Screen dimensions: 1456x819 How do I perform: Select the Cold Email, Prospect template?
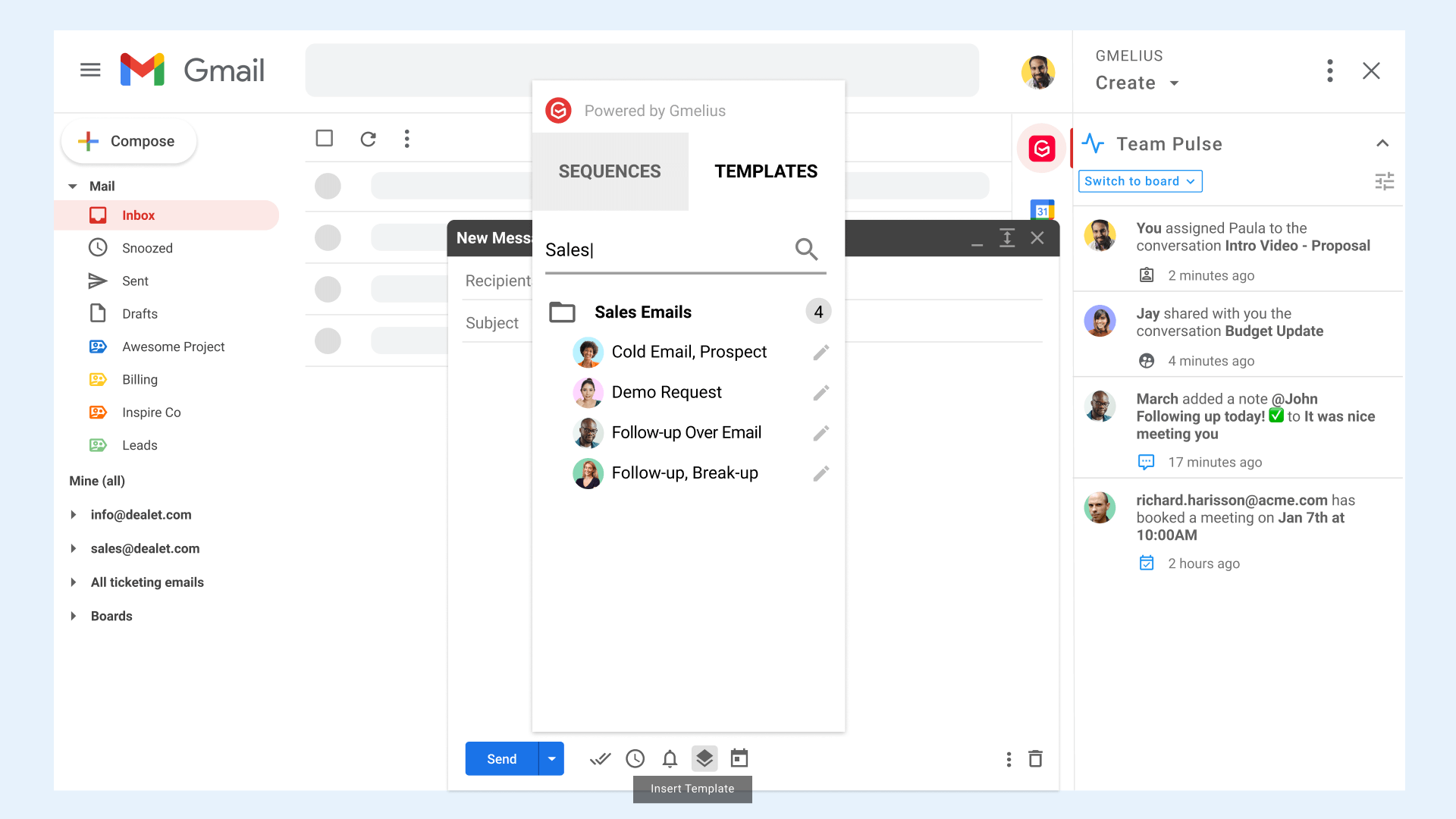pyautogui.click(x=689, y=352)
